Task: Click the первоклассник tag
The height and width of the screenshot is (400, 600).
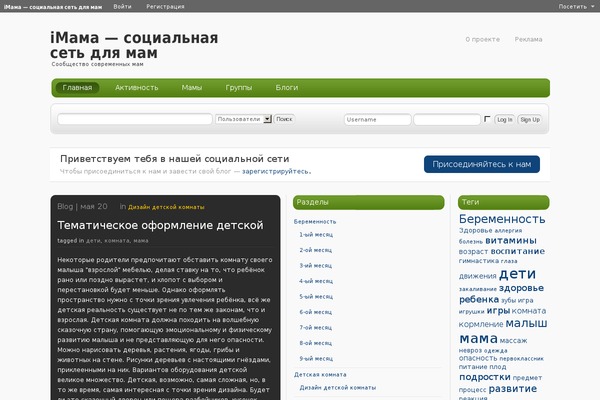Action: (521, 359)
